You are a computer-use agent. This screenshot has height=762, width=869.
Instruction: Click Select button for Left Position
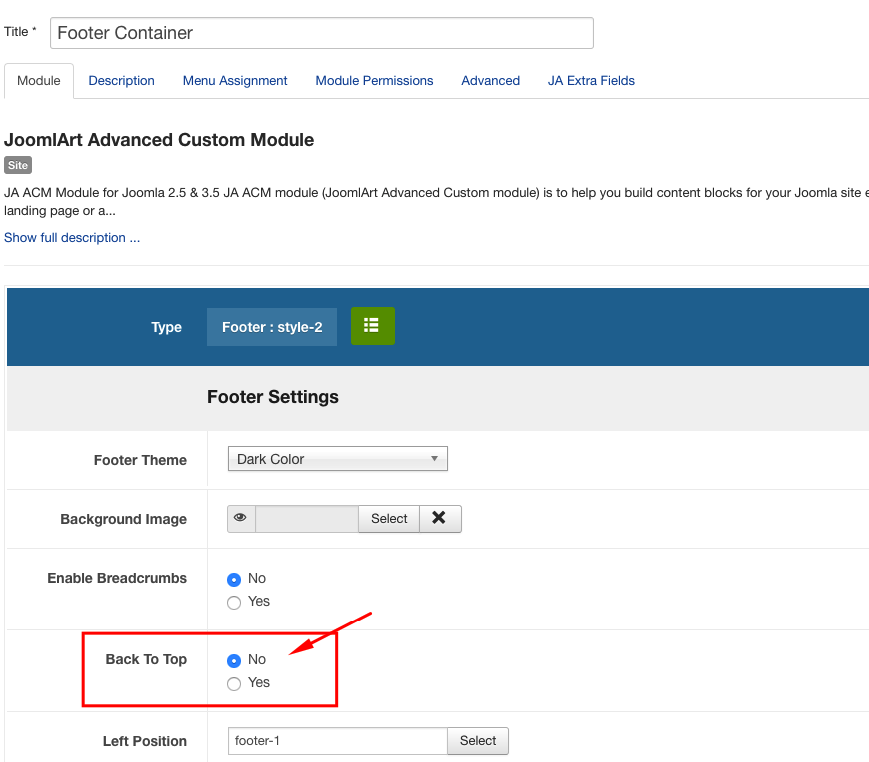click(478, 741)
